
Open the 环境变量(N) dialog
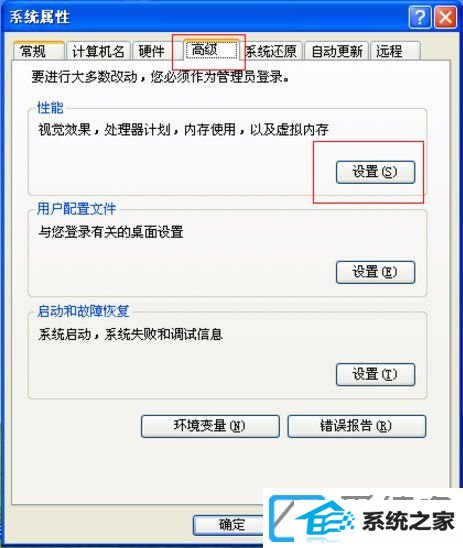[x=210, y=426]
